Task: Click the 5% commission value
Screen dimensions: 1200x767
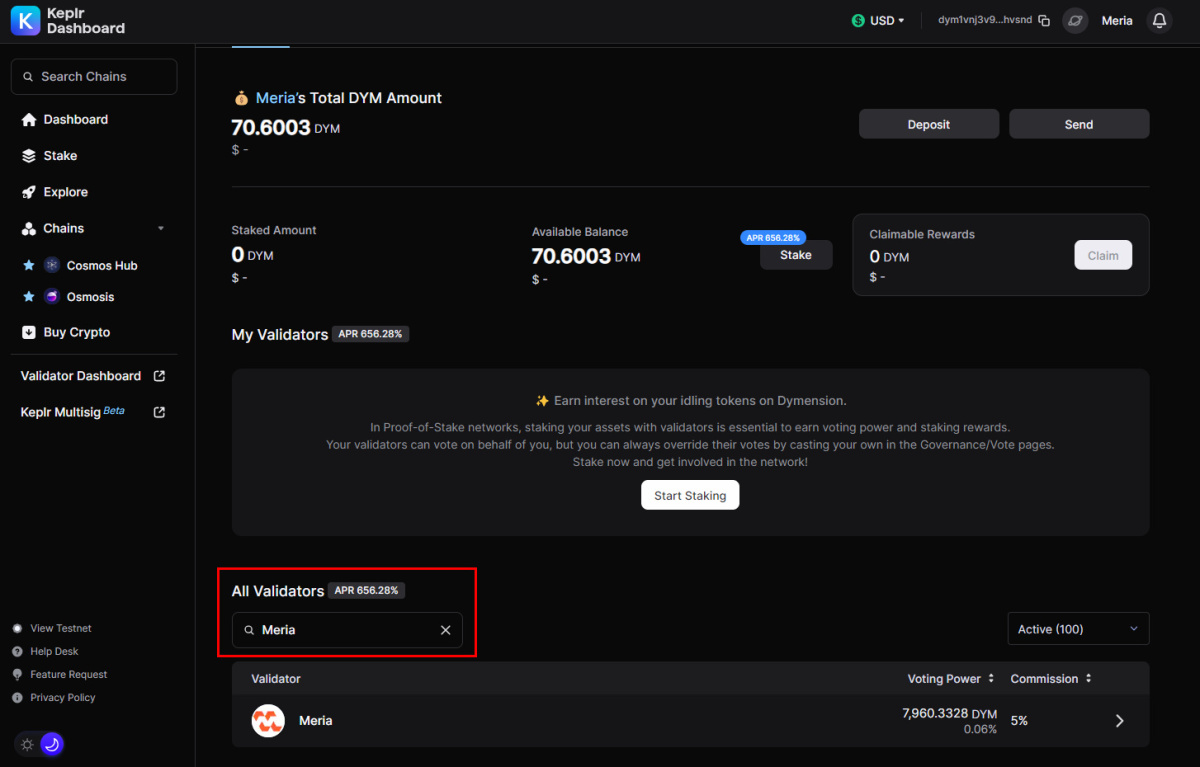Action: pos(1019,721)
